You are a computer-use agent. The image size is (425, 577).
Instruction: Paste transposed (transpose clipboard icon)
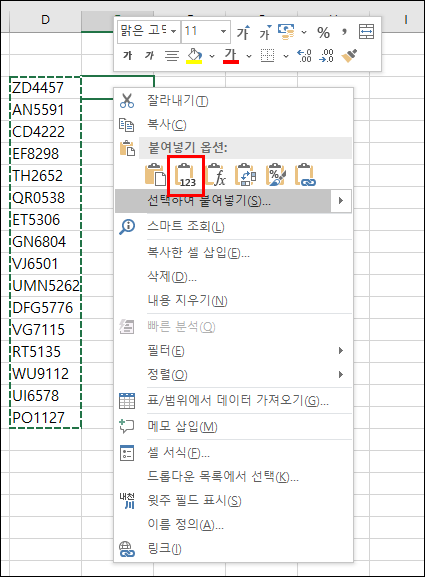point(245,175)
